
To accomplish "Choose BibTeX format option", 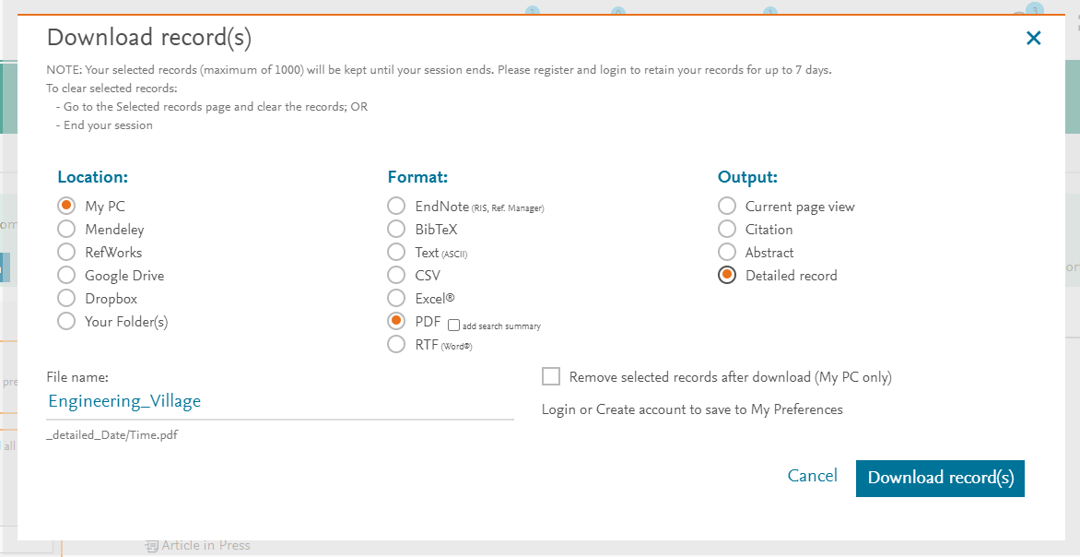I will [x=397, y=229].
